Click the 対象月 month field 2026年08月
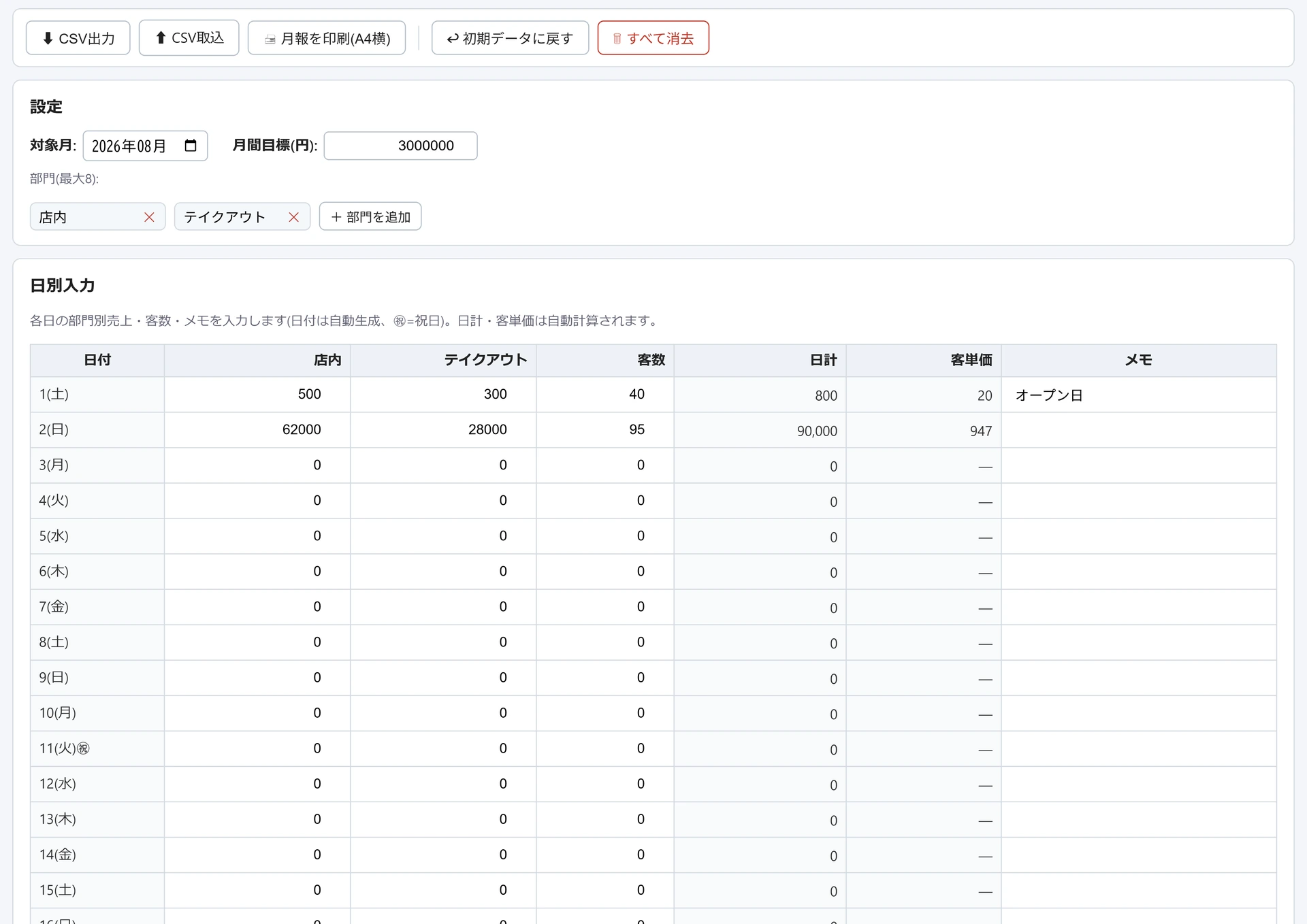The image size is (1307, 924). coord(145,146)
